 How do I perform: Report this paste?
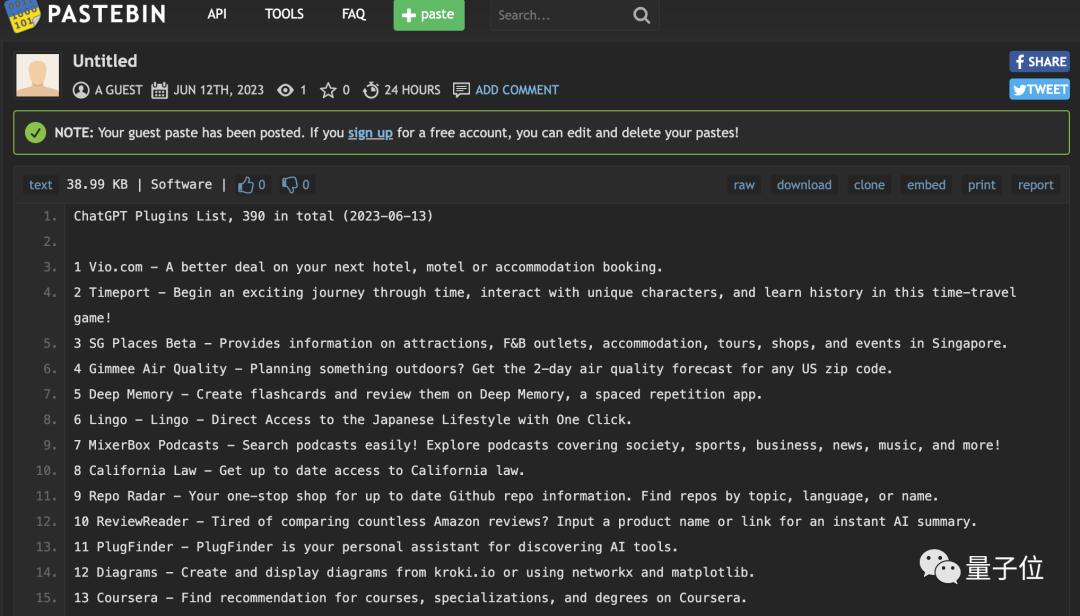click(1035, 185)
